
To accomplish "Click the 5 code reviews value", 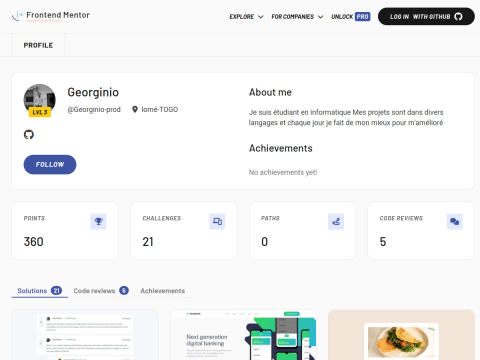I will [x=383, y=242].
